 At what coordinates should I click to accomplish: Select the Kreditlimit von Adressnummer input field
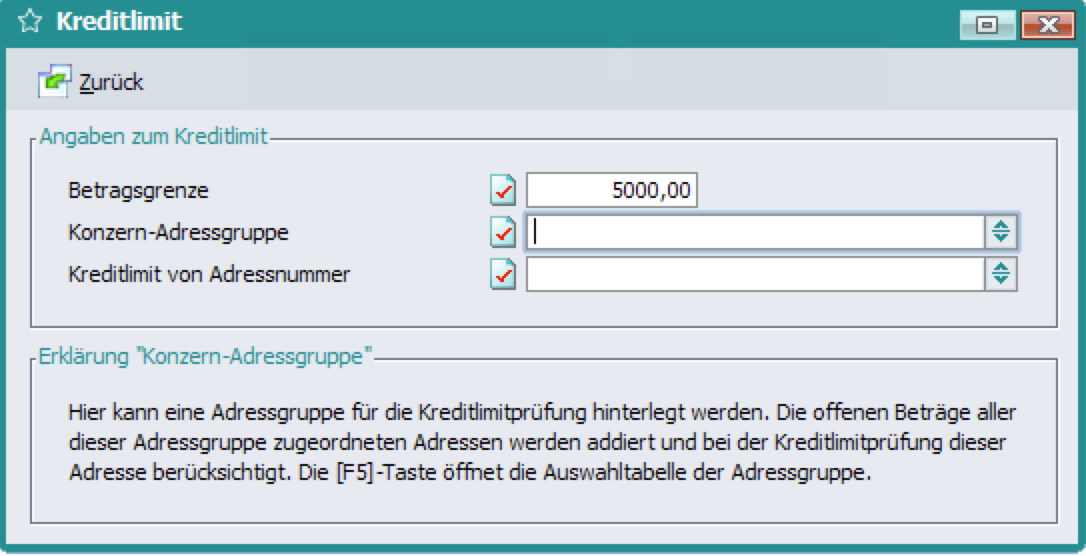pyautogui.click(x=755, y=274)
